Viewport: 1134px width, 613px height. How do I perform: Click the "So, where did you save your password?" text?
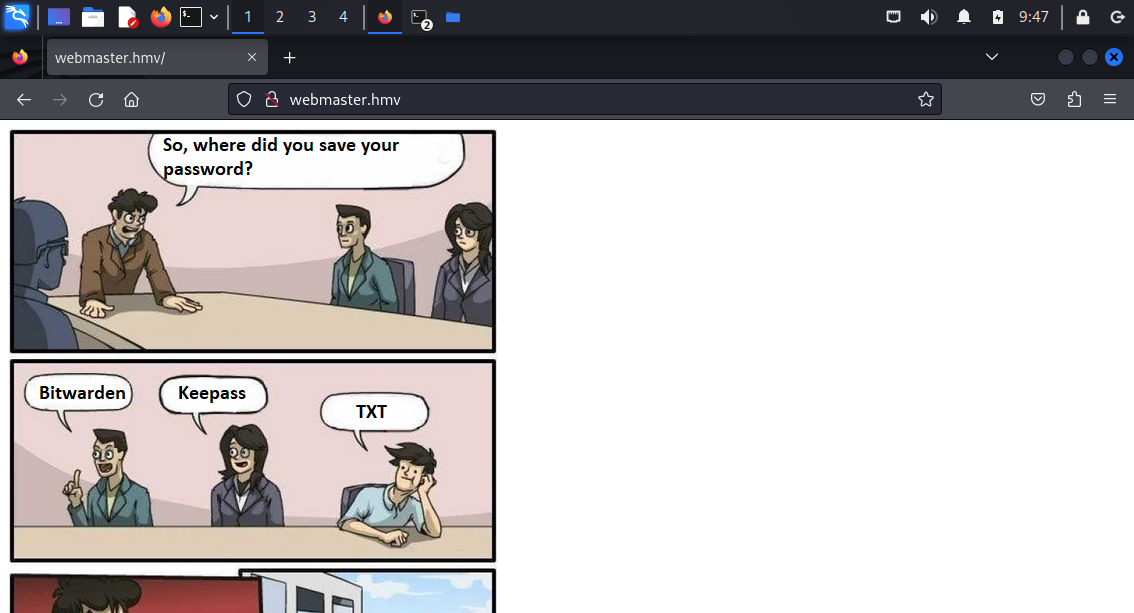point(281,157)
